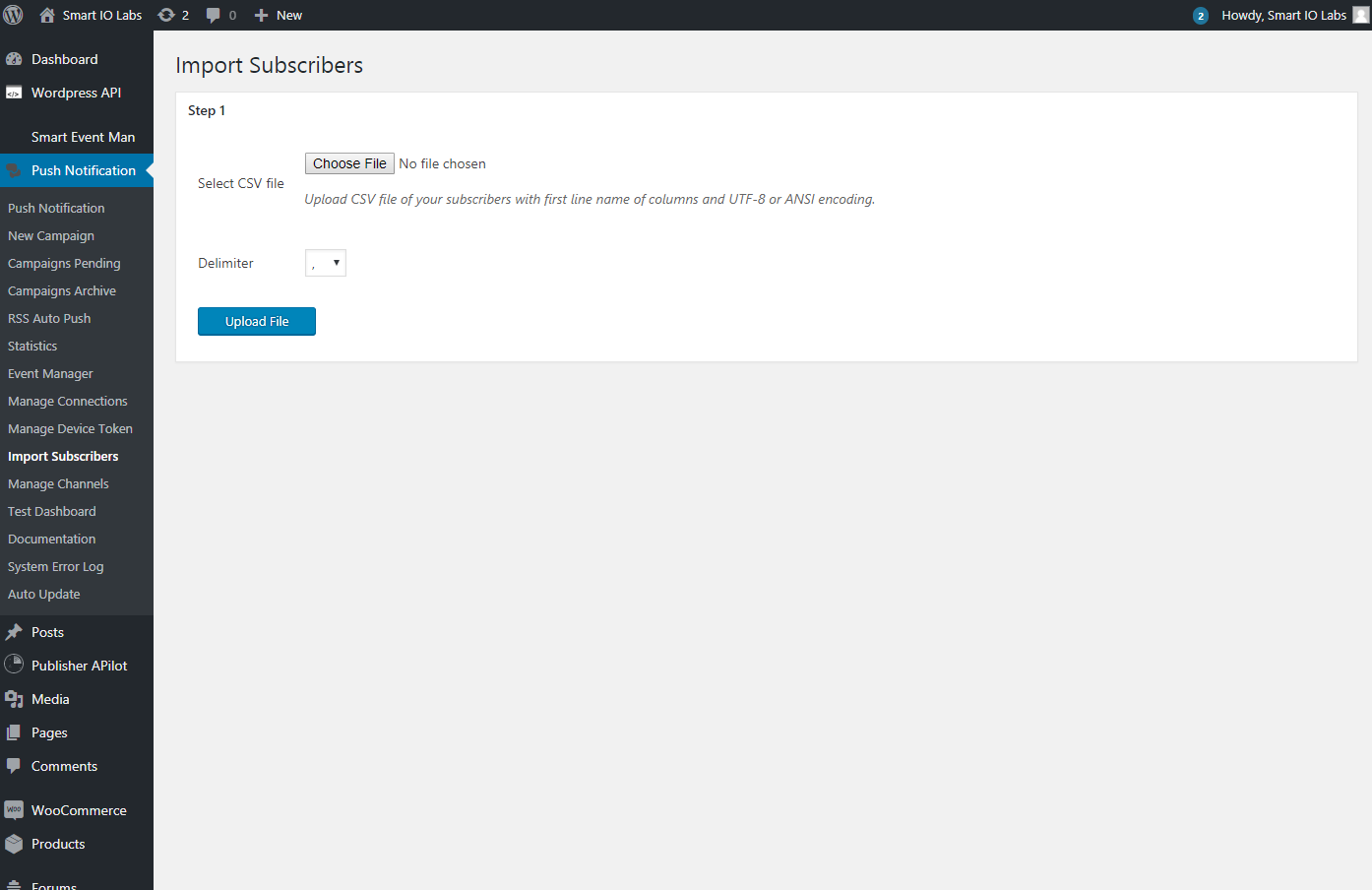Click the No file chosen text
Screen dimensions: 1372x890
click(442, 163)
